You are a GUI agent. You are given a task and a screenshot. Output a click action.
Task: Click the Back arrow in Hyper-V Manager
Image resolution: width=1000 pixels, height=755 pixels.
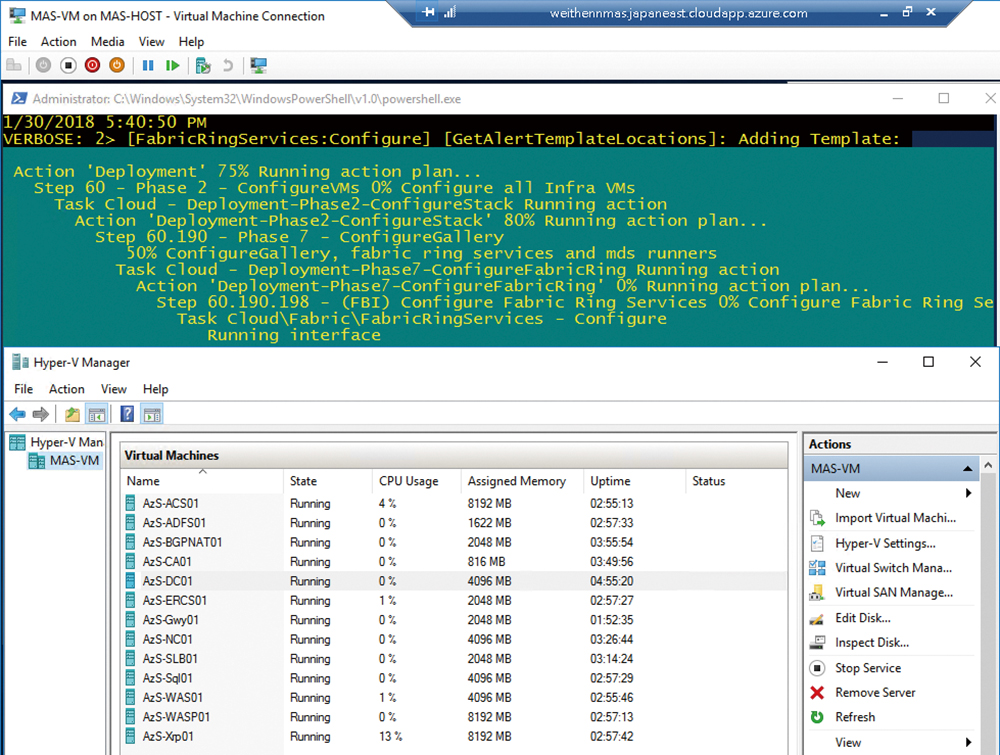point(17,414)
